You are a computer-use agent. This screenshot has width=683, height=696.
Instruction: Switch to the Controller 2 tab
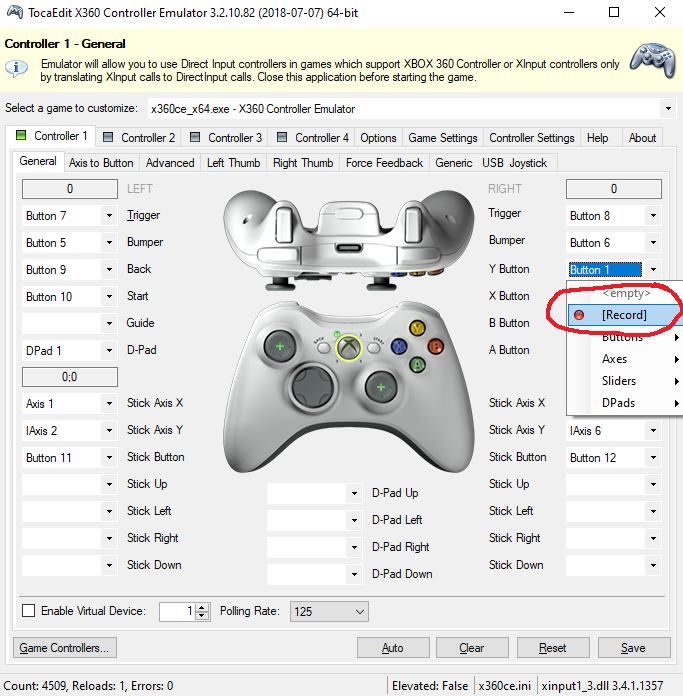coord(139,138)
